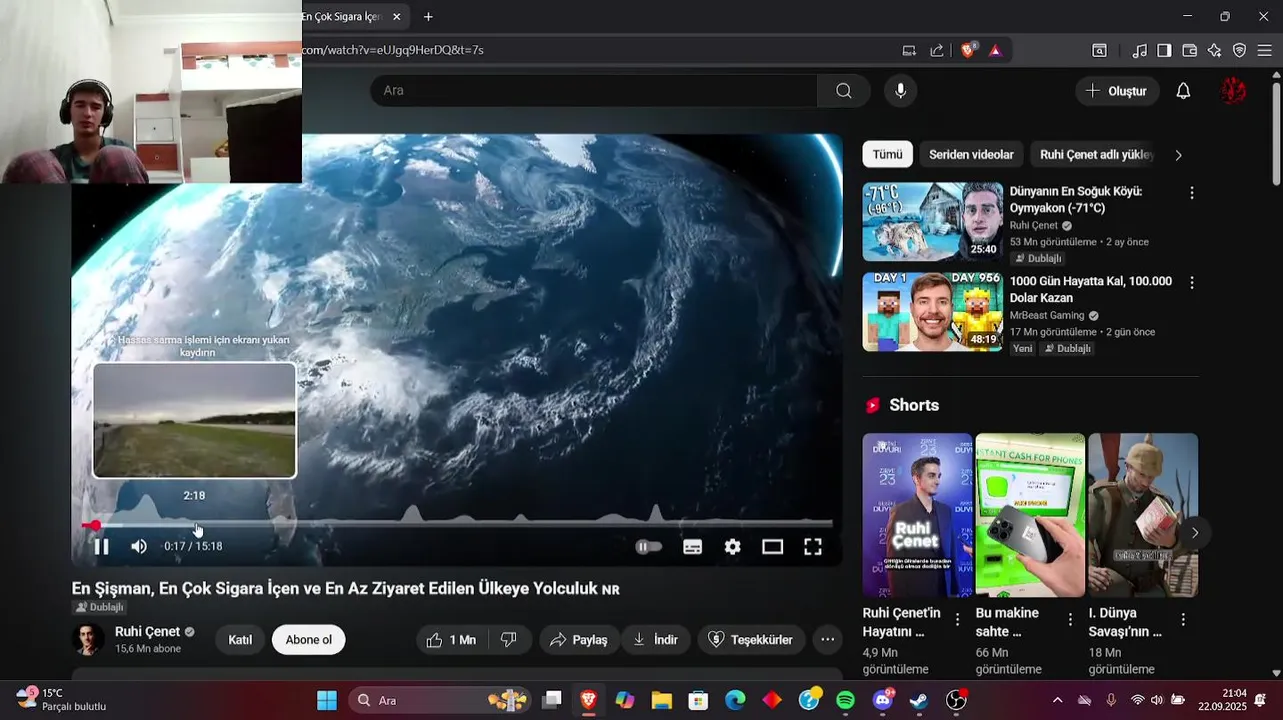The image size is (1283, 720).
Task: Open the Brave hamburger main menu
Action: click(1264, 50)
